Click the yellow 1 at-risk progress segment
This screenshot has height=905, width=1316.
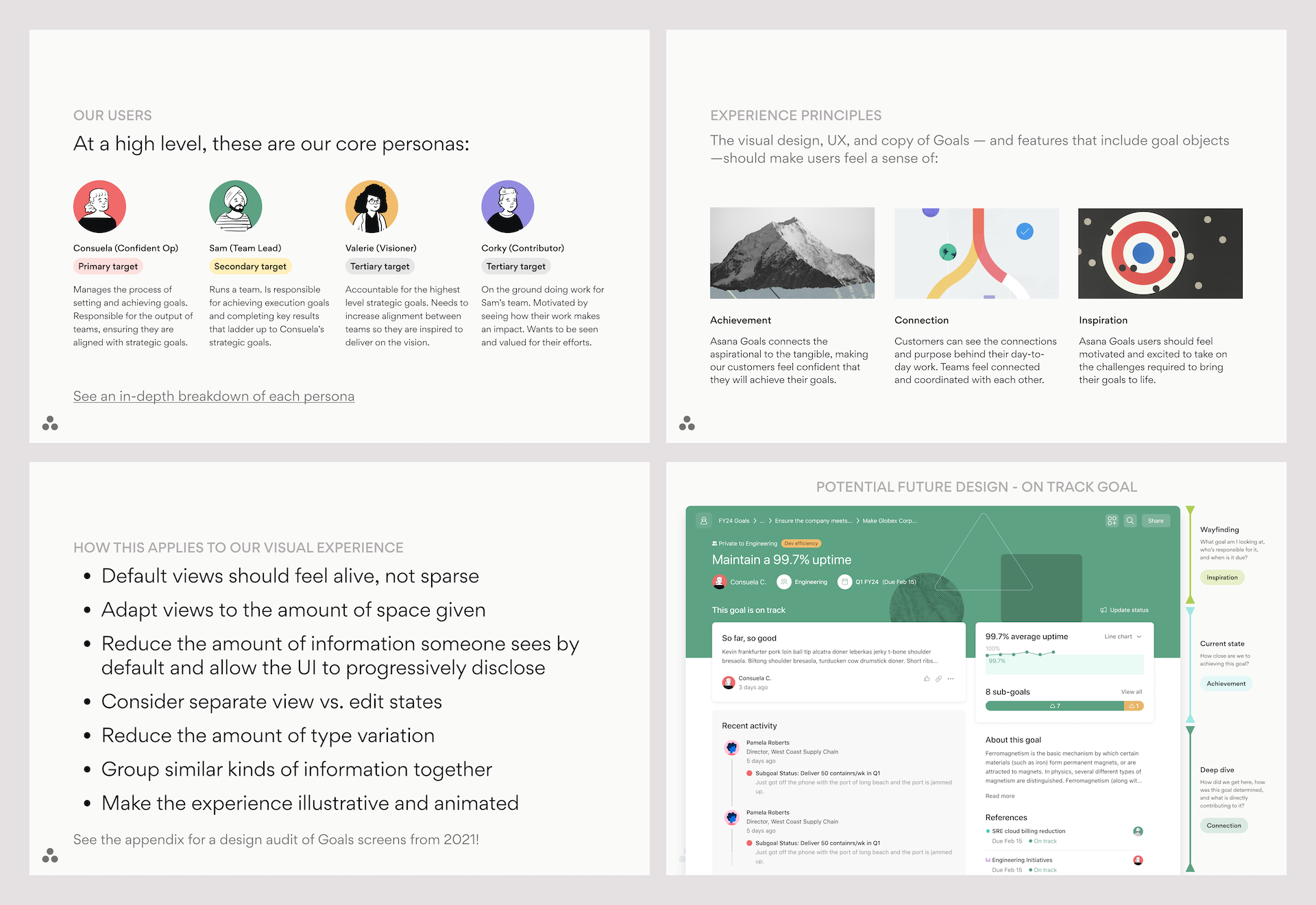(1134, 706)
